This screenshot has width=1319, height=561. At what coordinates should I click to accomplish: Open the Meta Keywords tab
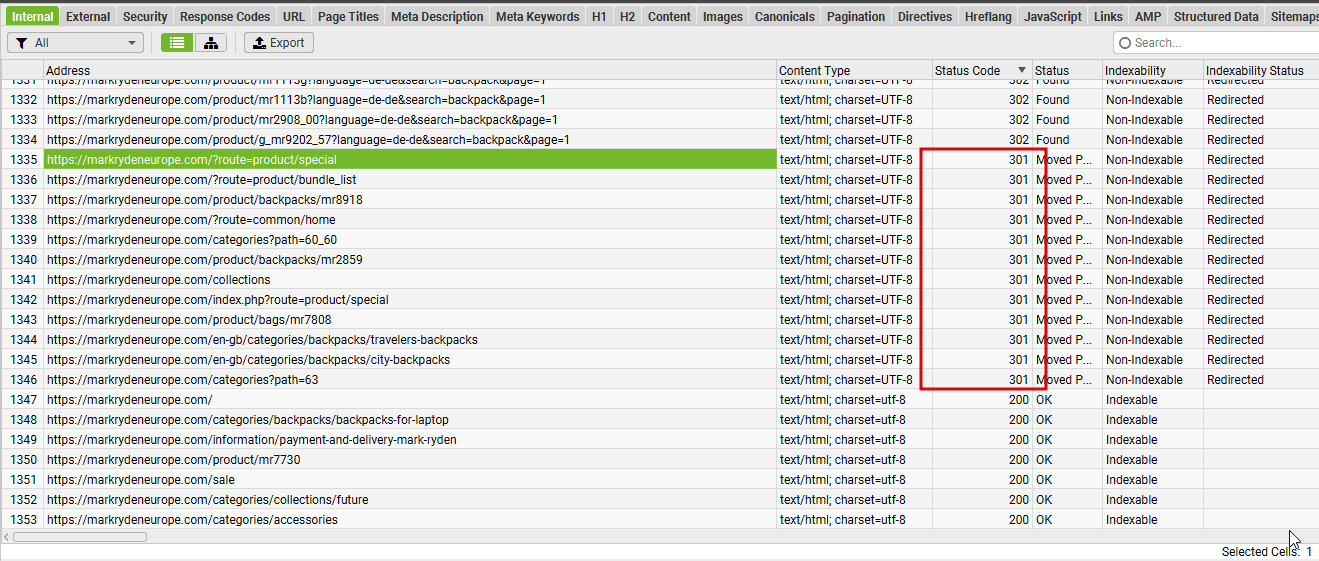tap(537, 16)
